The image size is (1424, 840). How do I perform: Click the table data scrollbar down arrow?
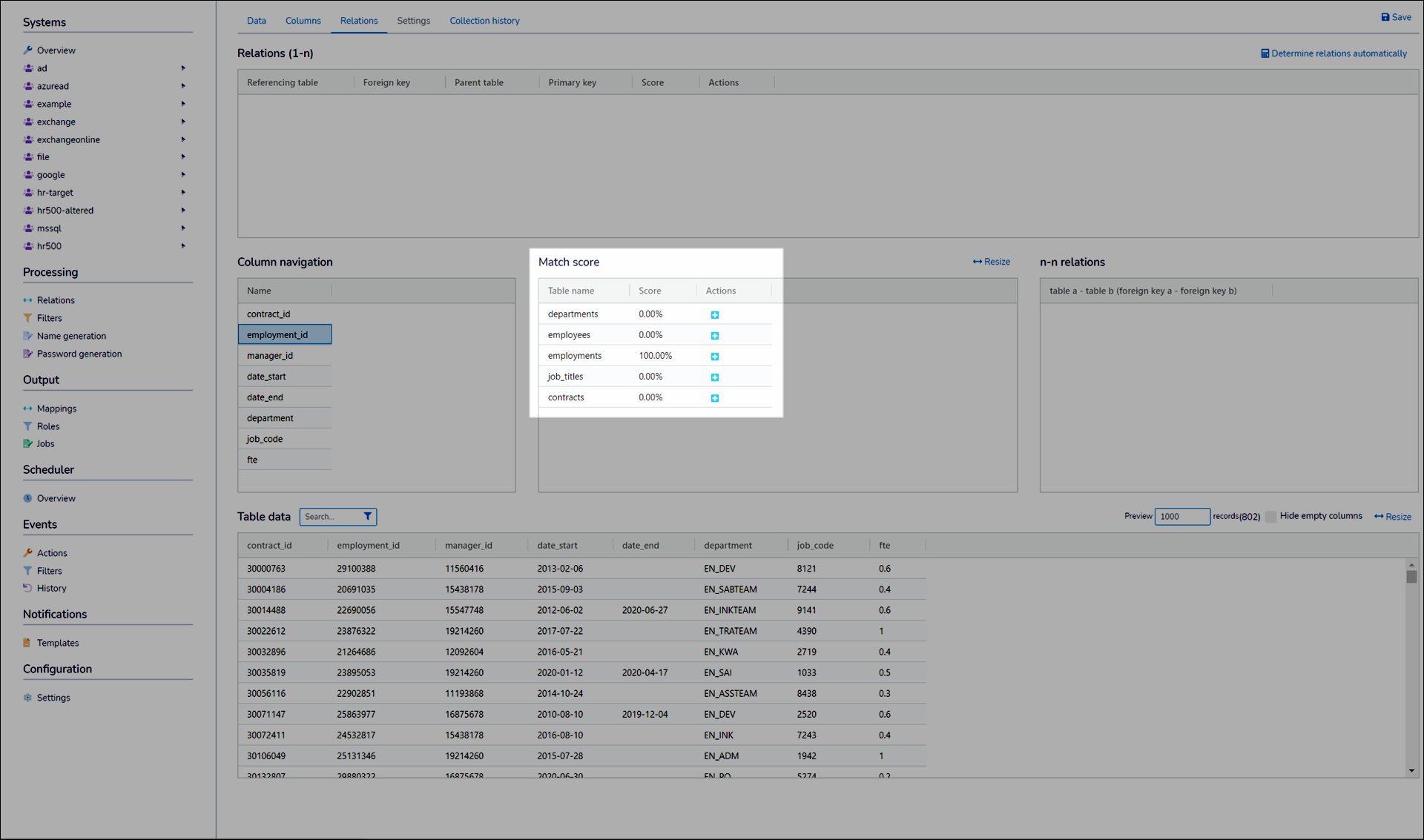pos(1411,771)
